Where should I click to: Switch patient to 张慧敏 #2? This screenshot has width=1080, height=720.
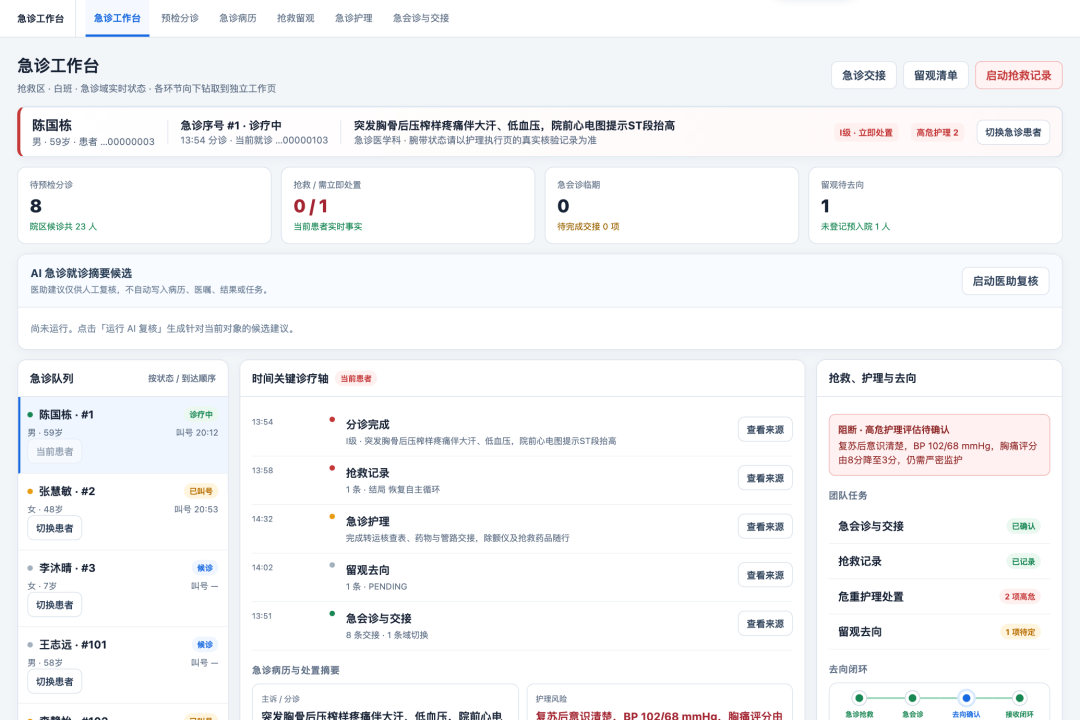(54, 528)
